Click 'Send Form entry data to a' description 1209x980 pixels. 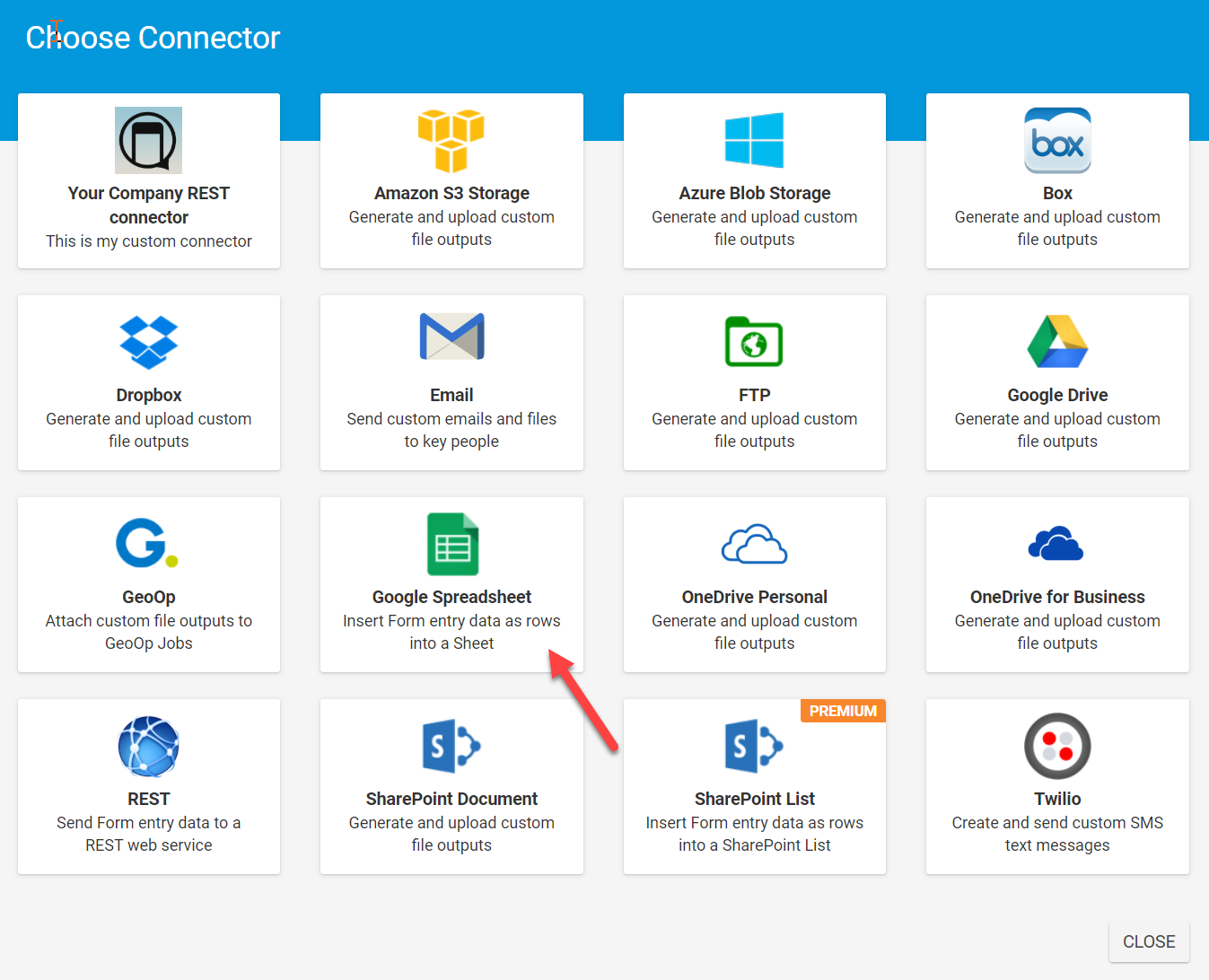pyautogui.click(x=149, y=823)
